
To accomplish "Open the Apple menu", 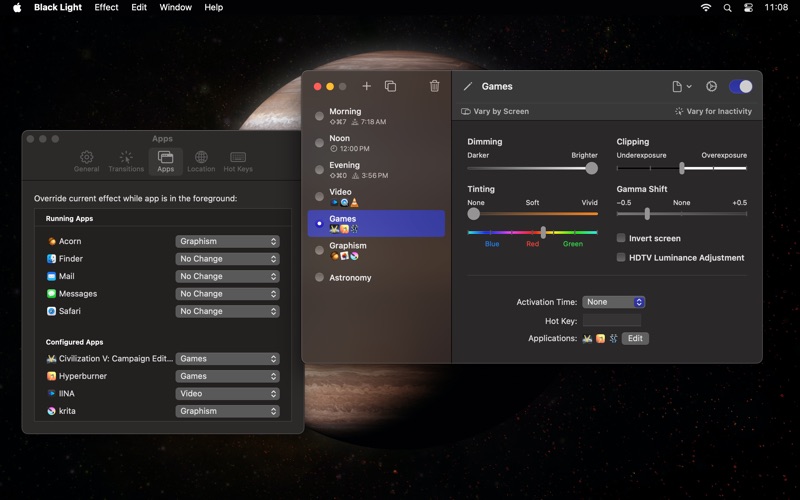I will [x=17, y=7].
